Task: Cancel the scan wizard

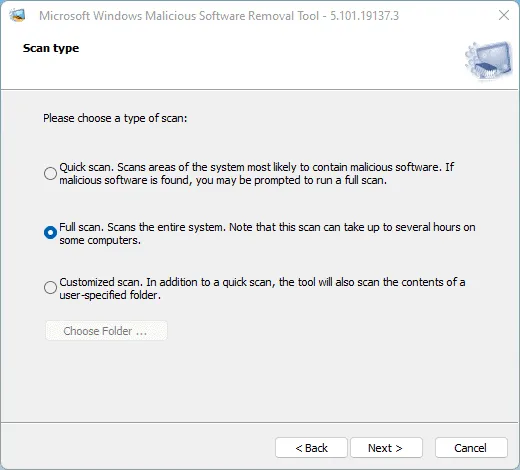Action: (x=471, y=448)
